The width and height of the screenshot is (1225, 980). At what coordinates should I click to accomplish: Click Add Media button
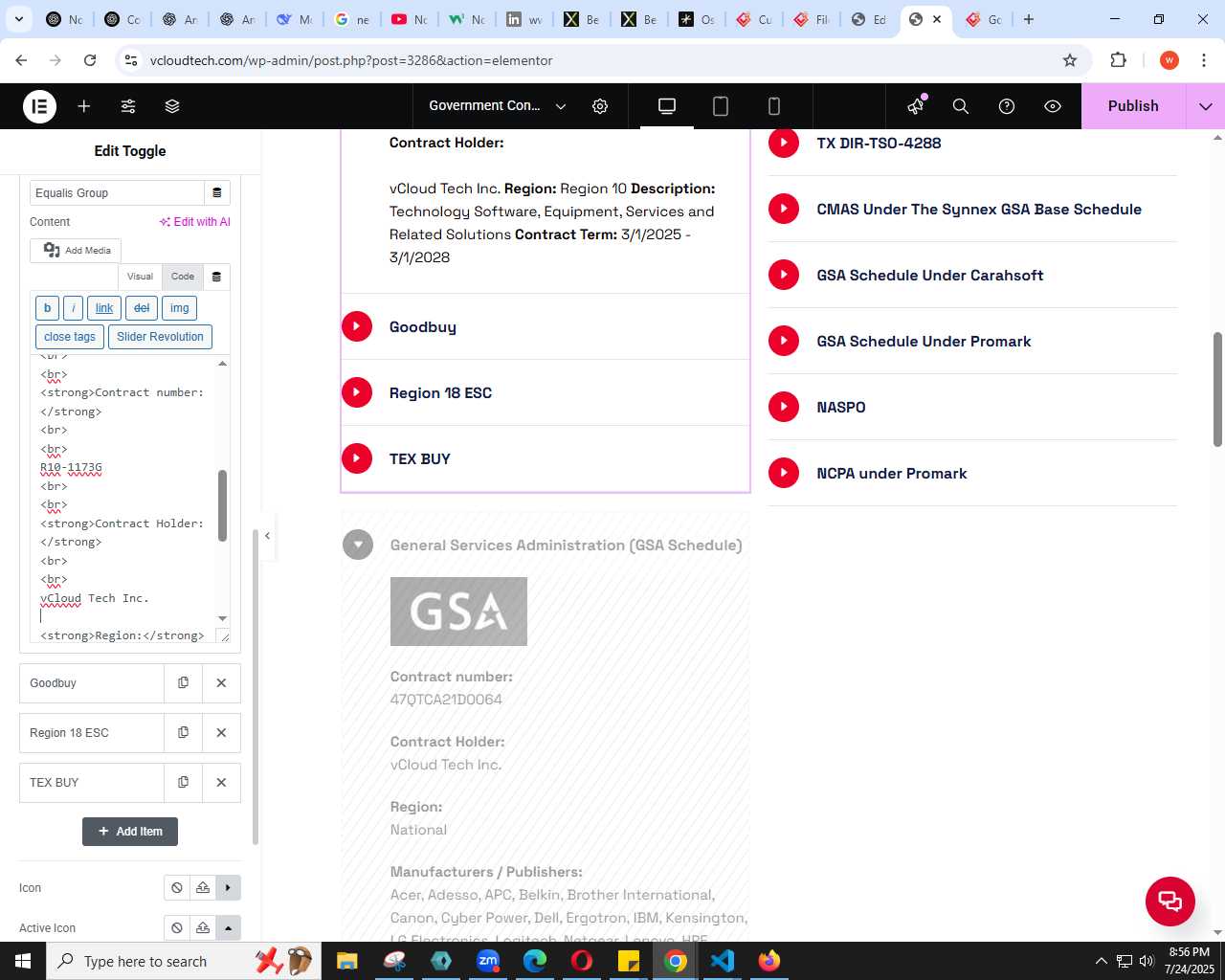coord(76,251)
